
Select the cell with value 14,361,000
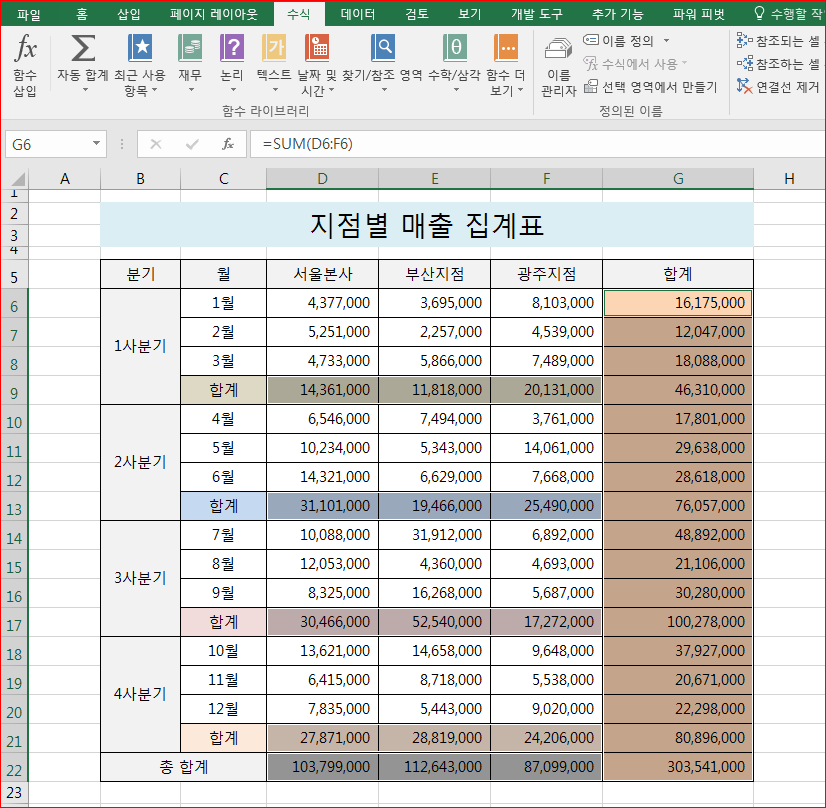coord(322,390)
